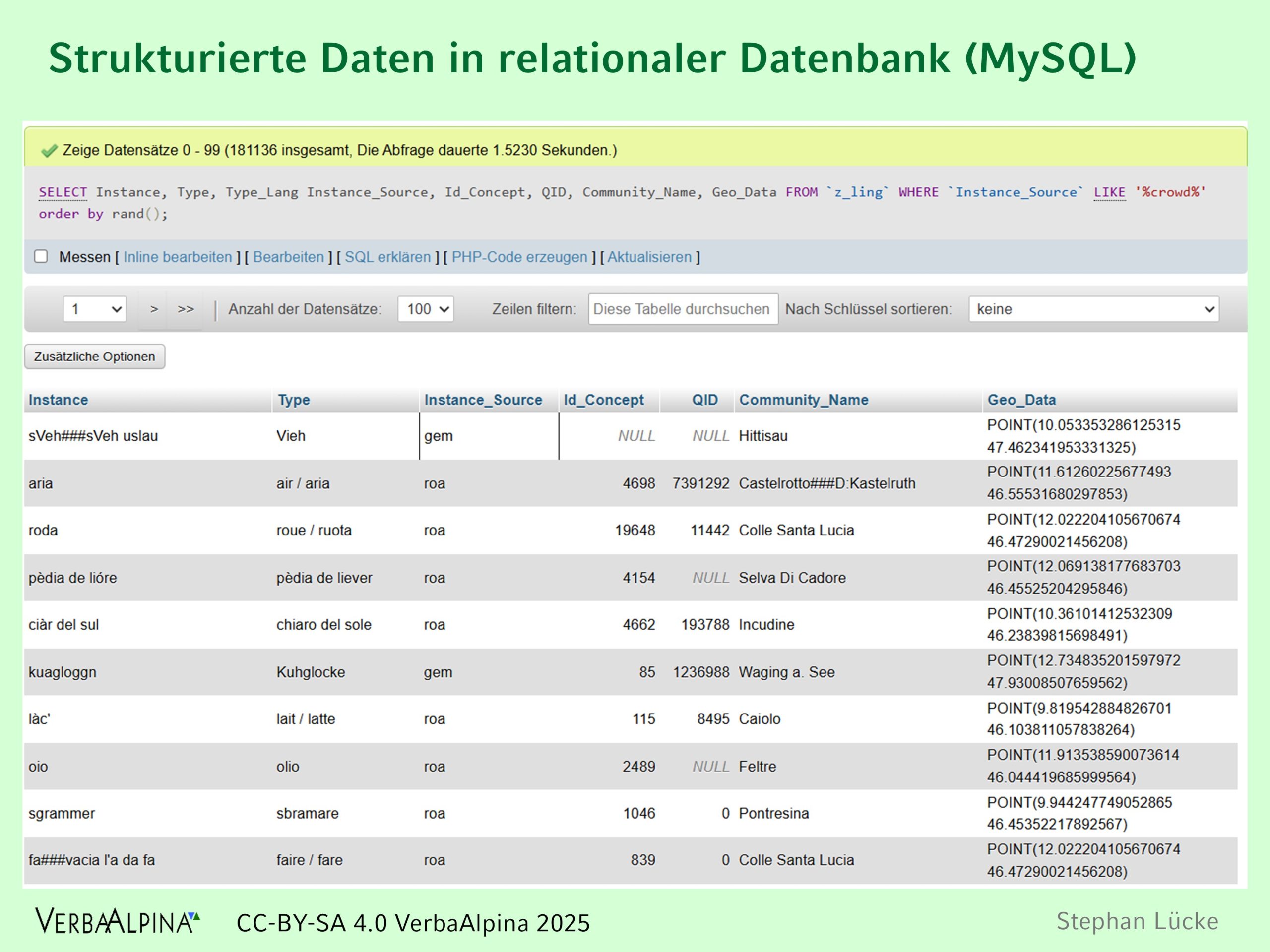Click the VerbaAlpina logo
The height and width of the screenshot is (952, 1270).
point(118,922)
